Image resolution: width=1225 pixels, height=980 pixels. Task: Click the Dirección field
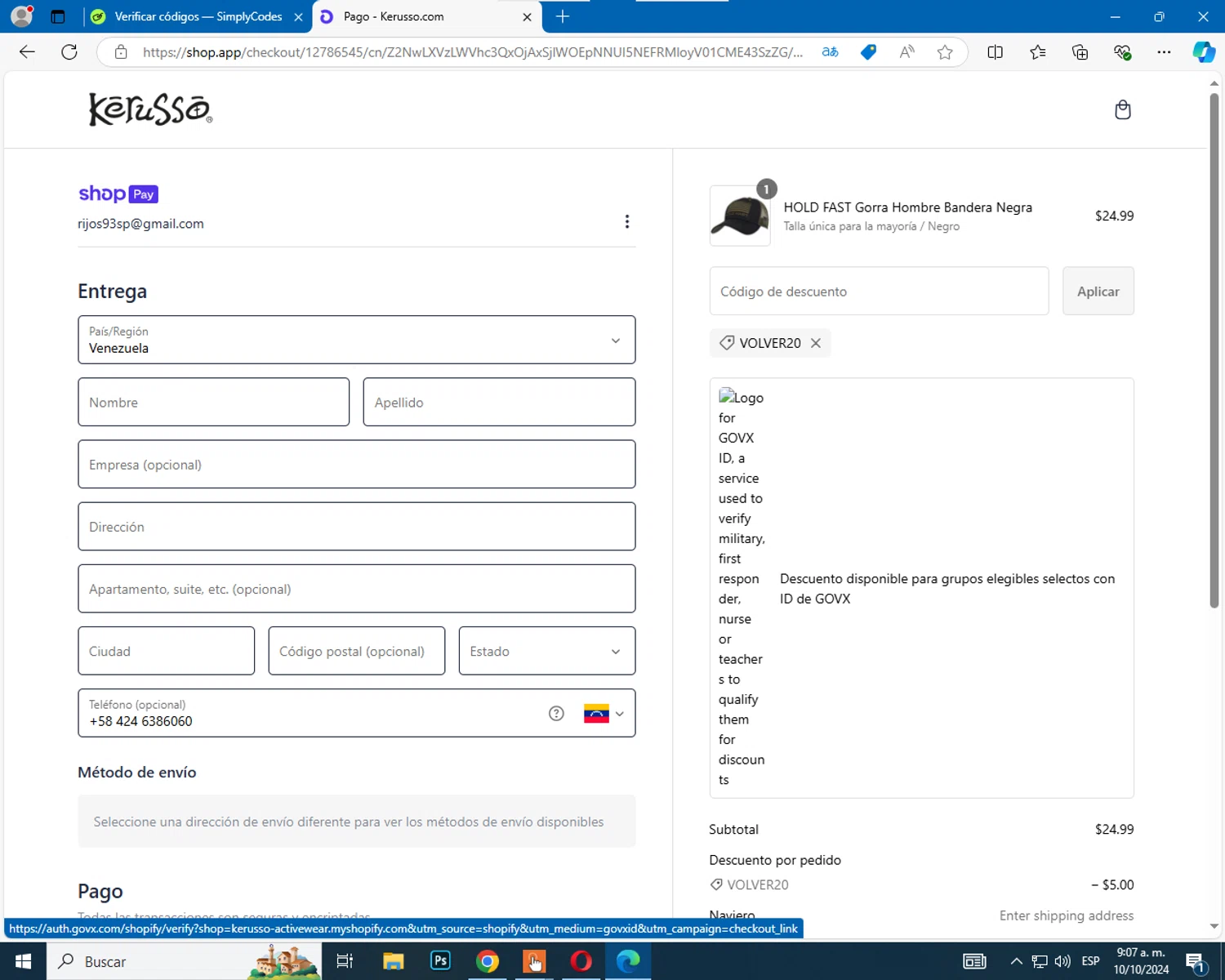click(357, 526)
